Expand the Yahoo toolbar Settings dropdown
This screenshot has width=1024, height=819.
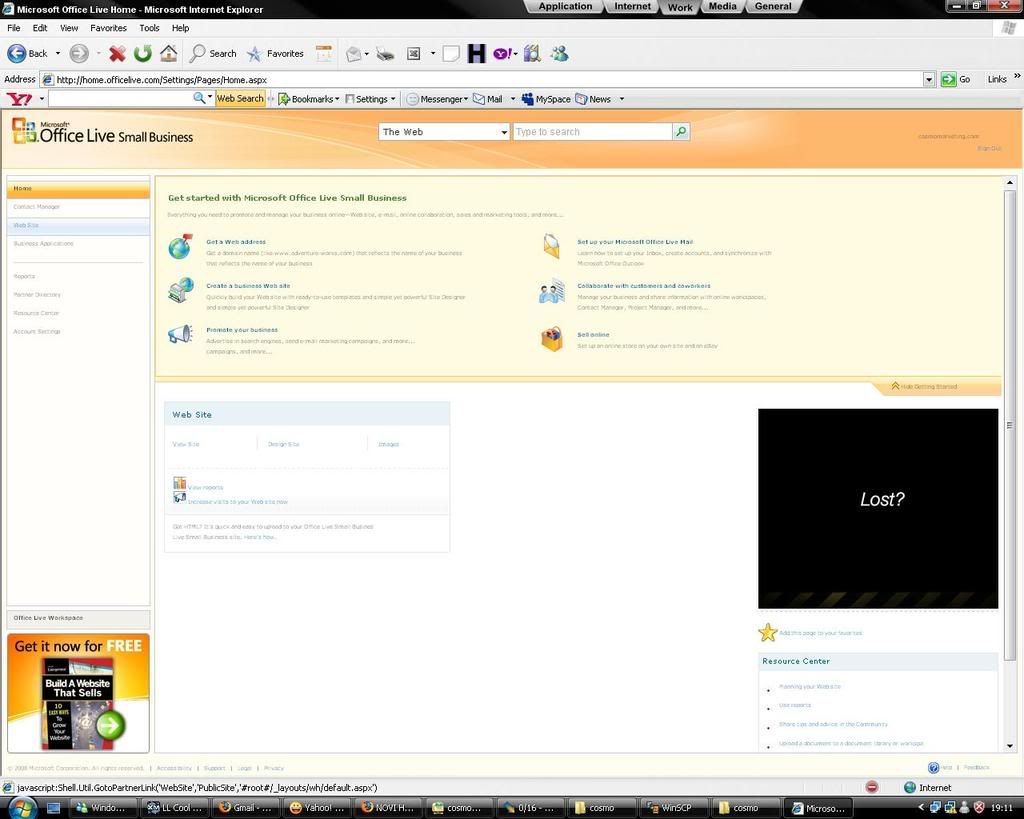pyautogui.click(x=392, y=99)
